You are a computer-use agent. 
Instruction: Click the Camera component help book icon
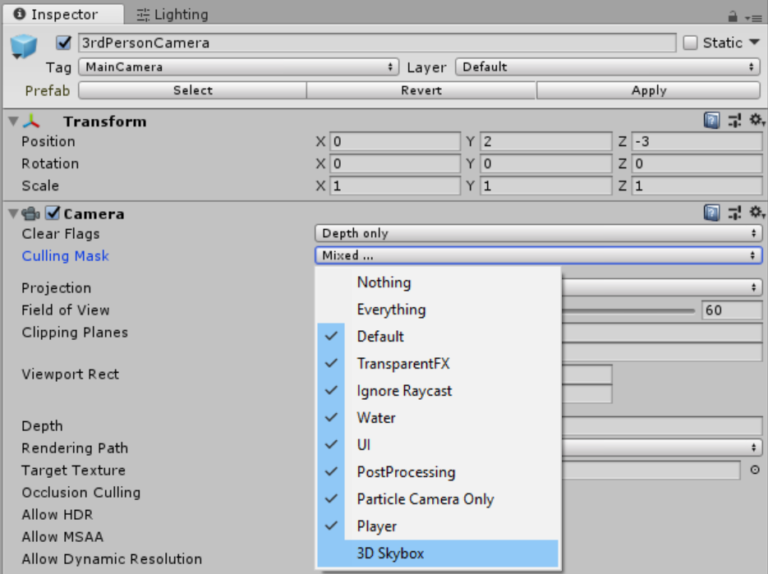coord(711,213)
